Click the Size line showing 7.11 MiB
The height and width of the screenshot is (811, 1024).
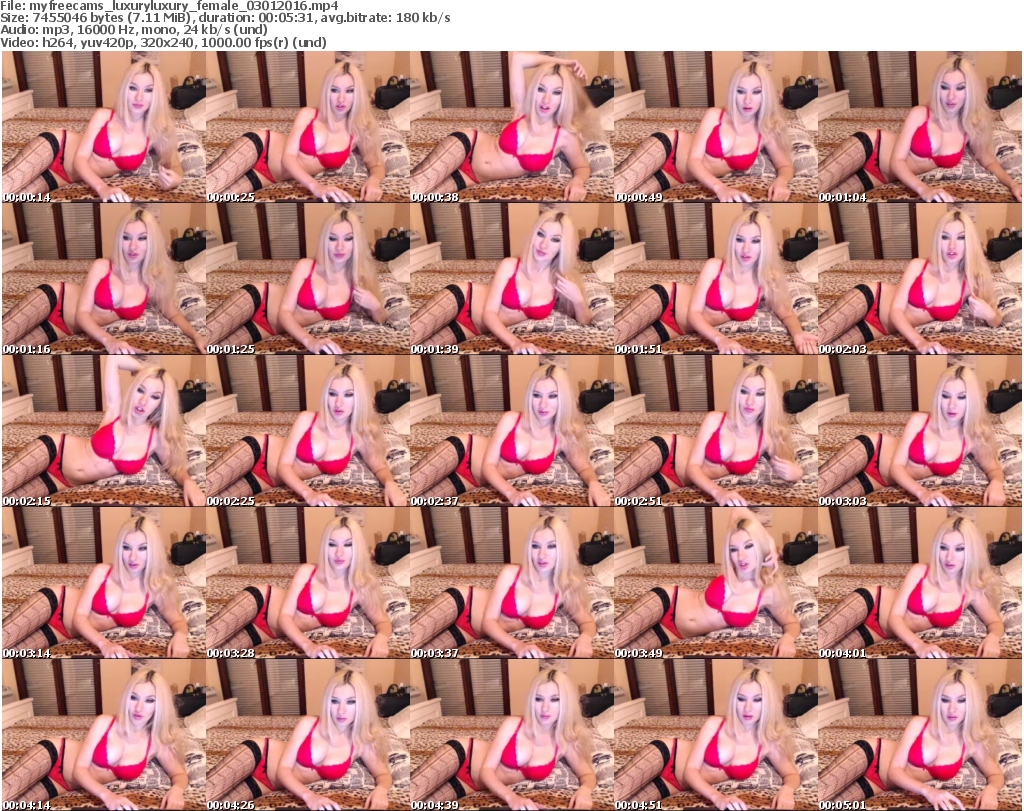point(225,18)
